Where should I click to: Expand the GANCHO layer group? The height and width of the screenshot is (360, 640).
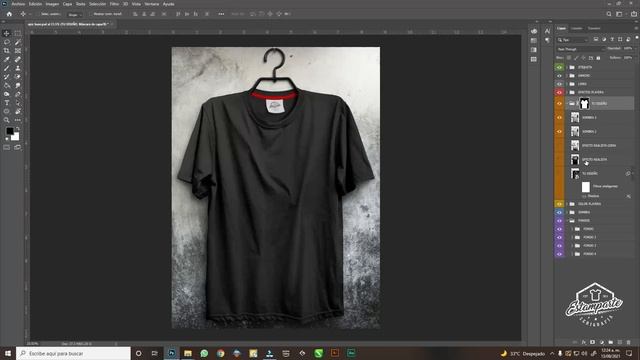click(x=567, y=76)
